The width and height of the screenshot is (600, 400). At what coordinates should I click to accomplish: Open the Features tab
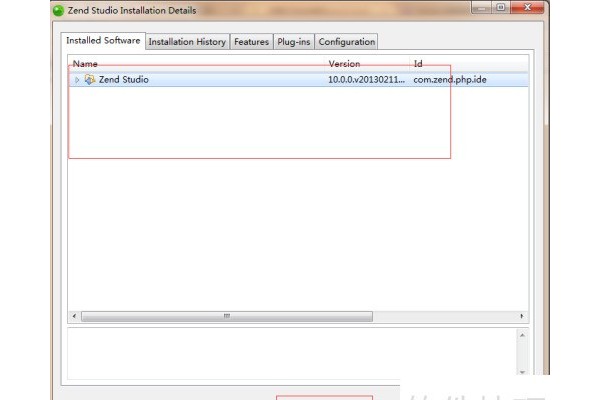point(251,42)
